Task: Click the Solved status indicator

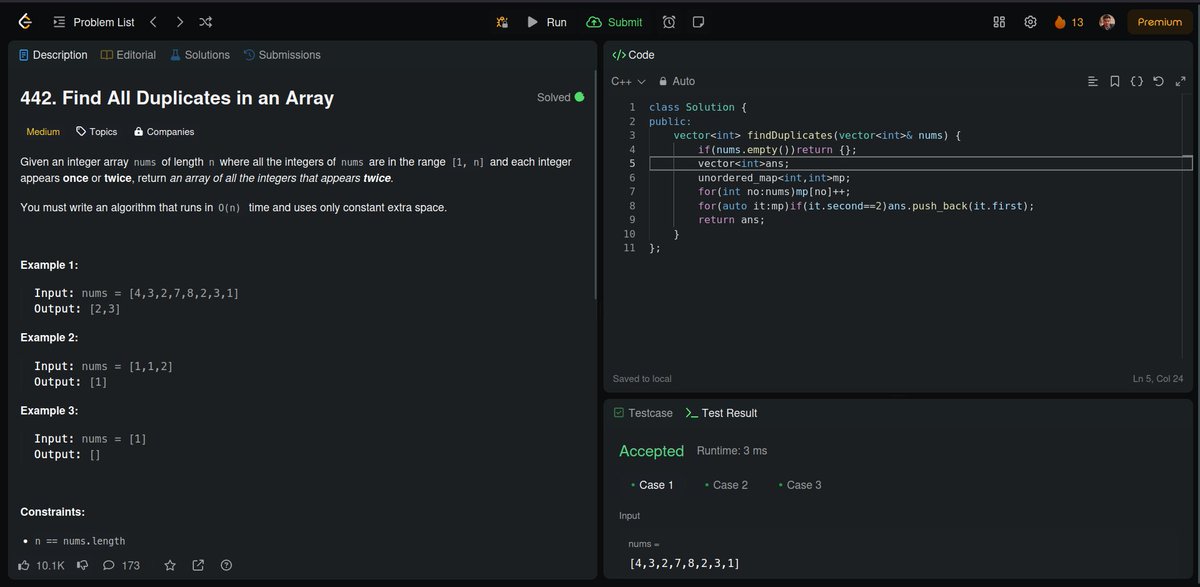Action: (560, 97)
